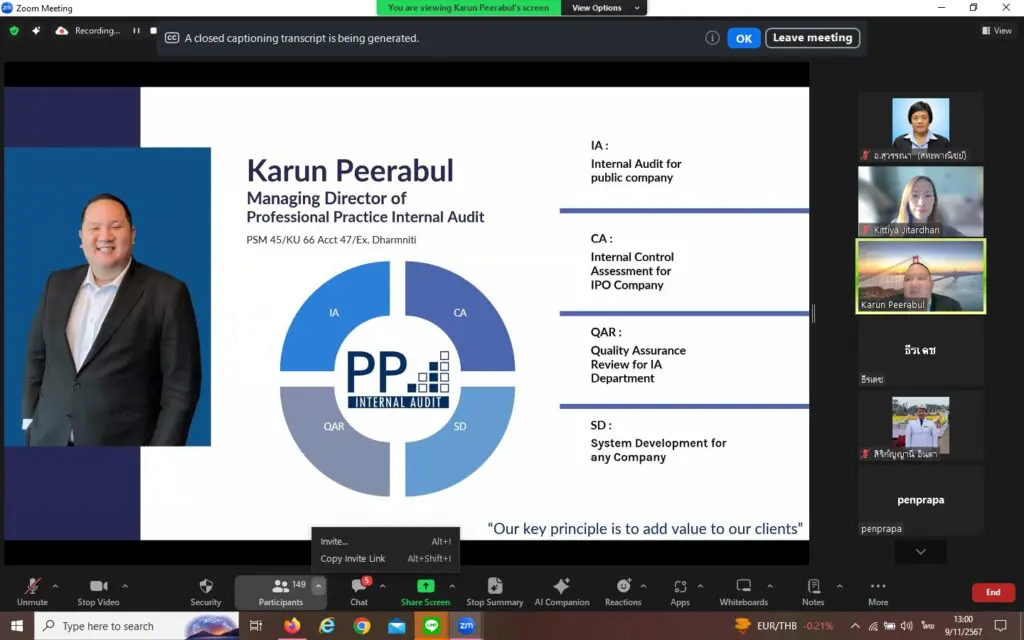The height and width of the screenshot is (640, 1024).
Task: Select Karun Peerabul's highlighted video tile
Action: coord(920,276)
